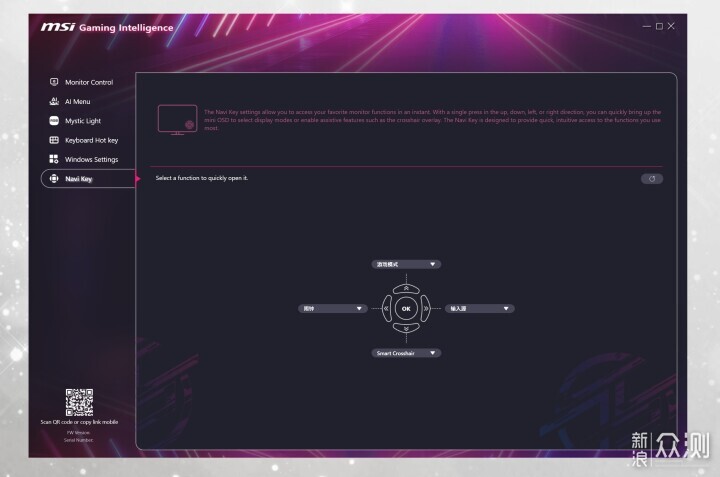
Task: Minimize the Gaming Intelligence window
Action: 647,26
